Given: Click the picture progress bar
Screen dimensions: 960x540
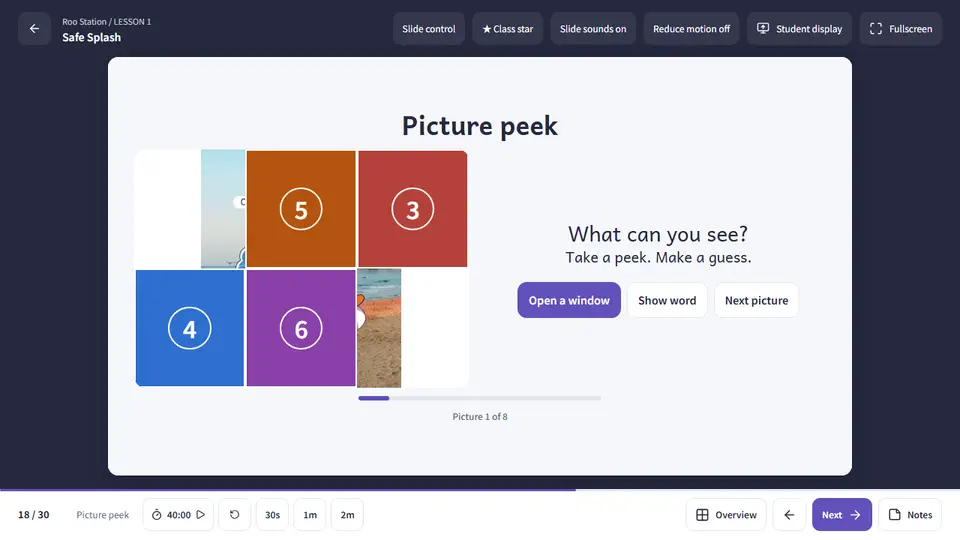Looking at the screenshot, I should click(479, 398).
